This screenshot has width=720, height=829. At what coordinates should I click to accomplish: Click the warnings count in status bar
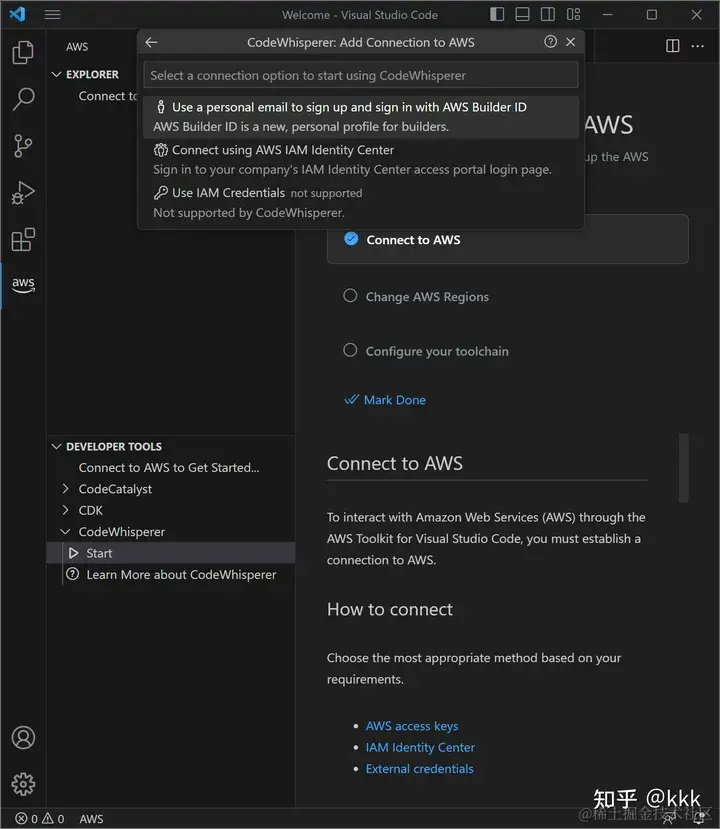(53, 819)
